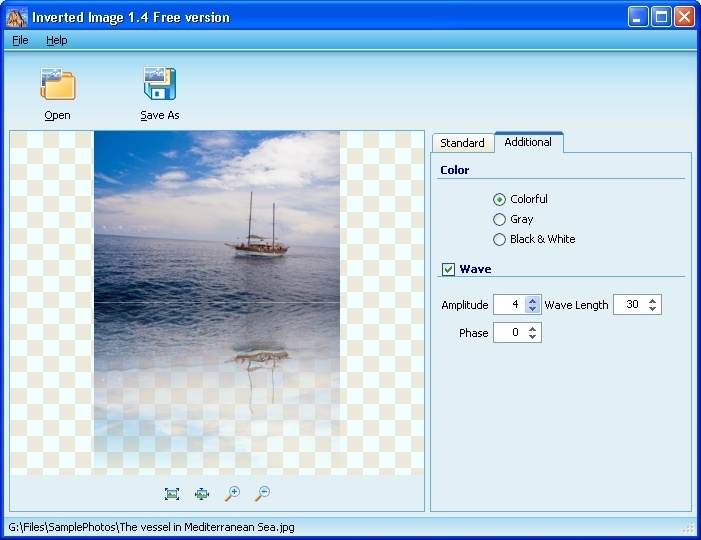
Task: Choose Black & White color mode
Action: (499, 239)
